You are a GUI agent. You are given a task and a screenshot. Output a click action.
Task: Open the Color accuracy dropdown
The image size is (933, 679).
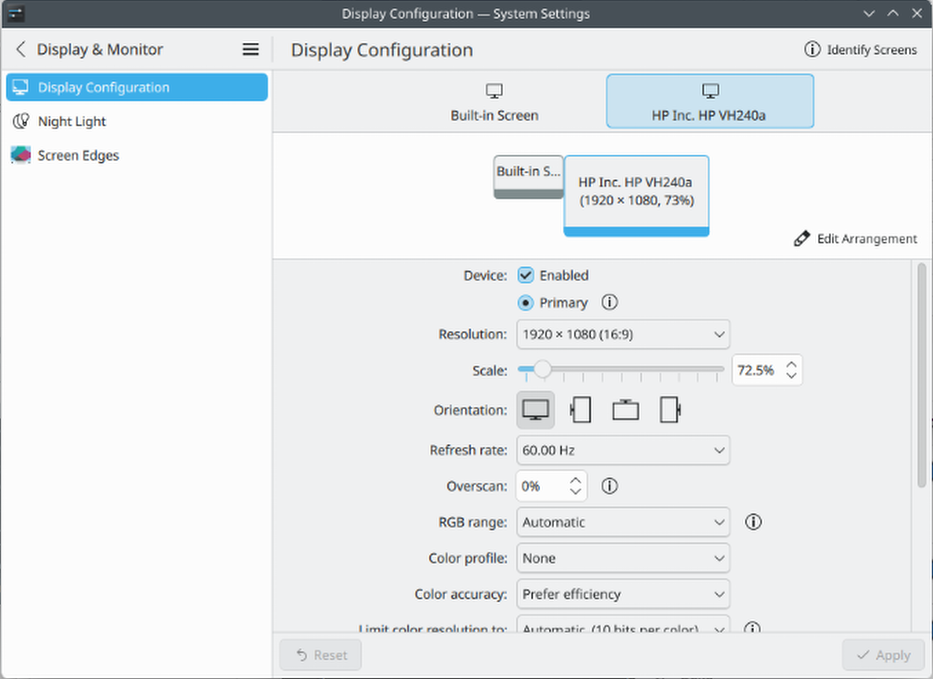(x=623, y=594)
